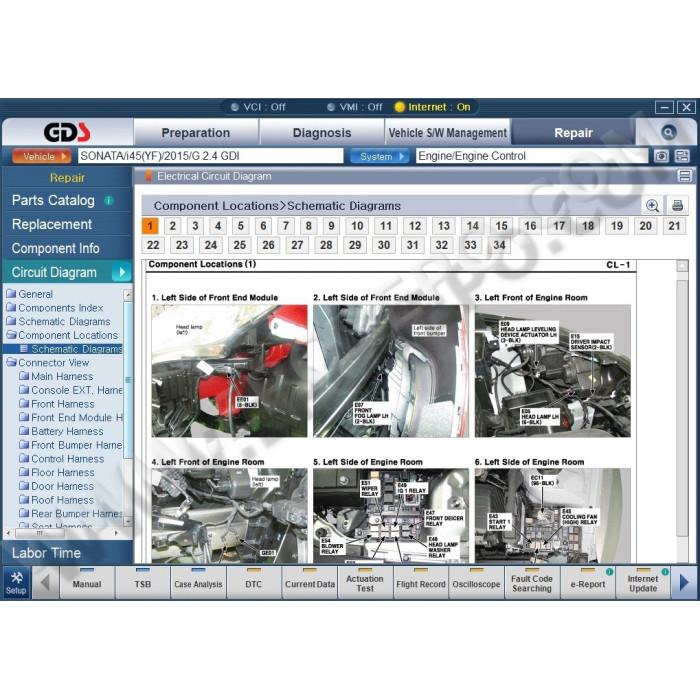
Task: Open Fault Code Searching button
Action: (532, 582)
